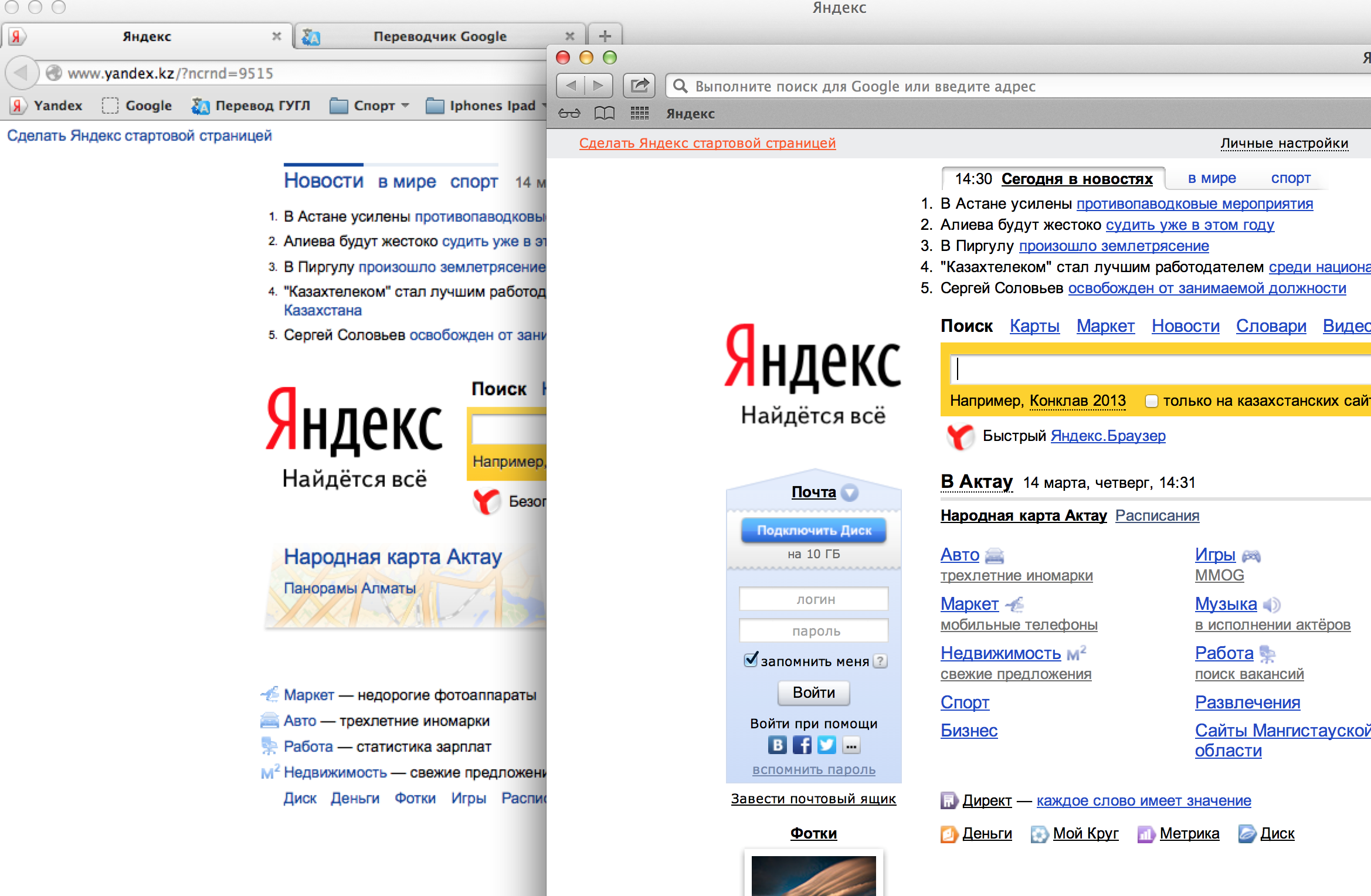This screenshot has height=896, width=1371.
Task: Open Личные настройки link
Action: click(1284, 143)
